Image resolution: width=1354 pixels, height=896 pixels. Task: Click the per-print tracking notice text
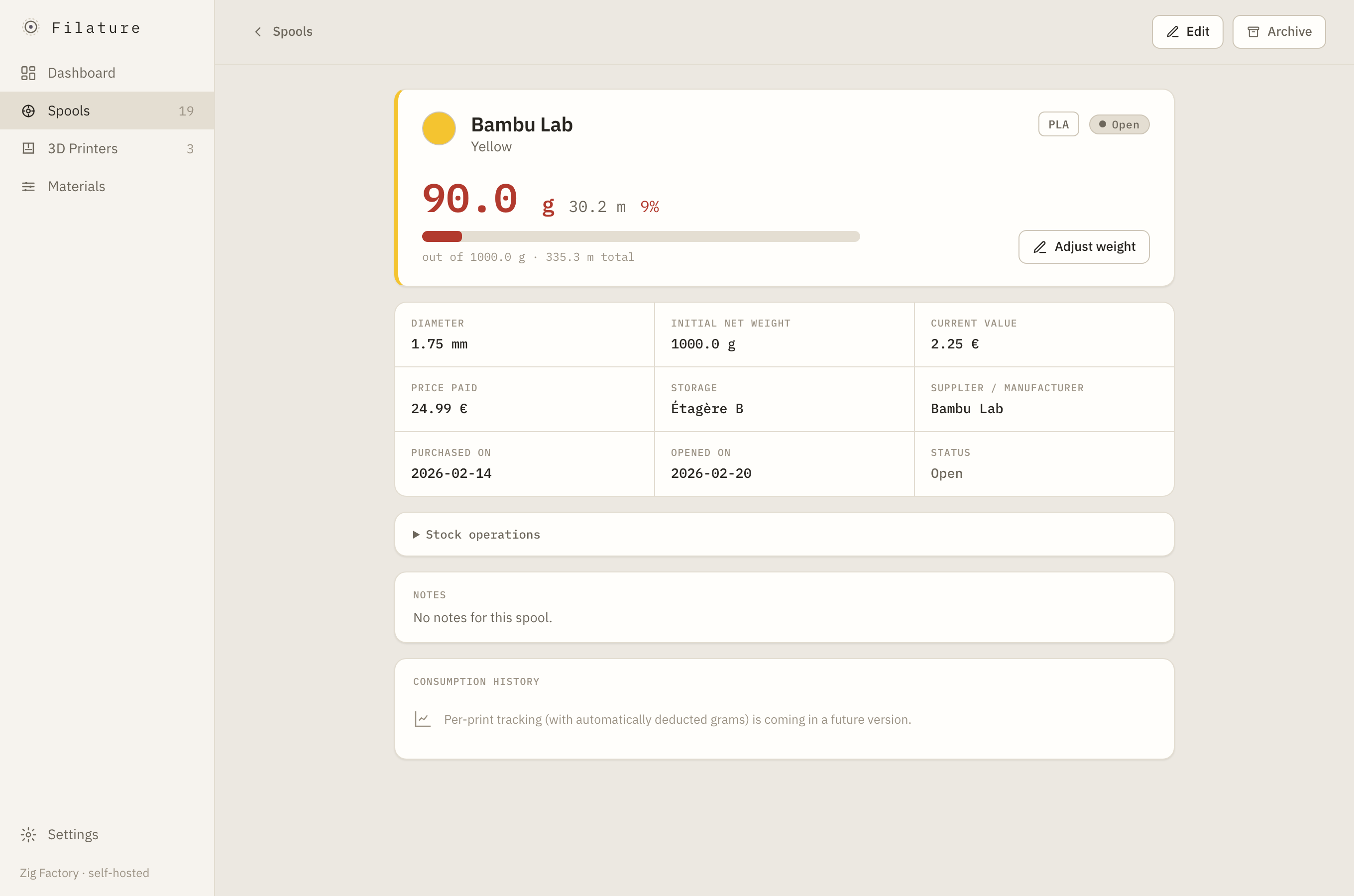[677, 719]
